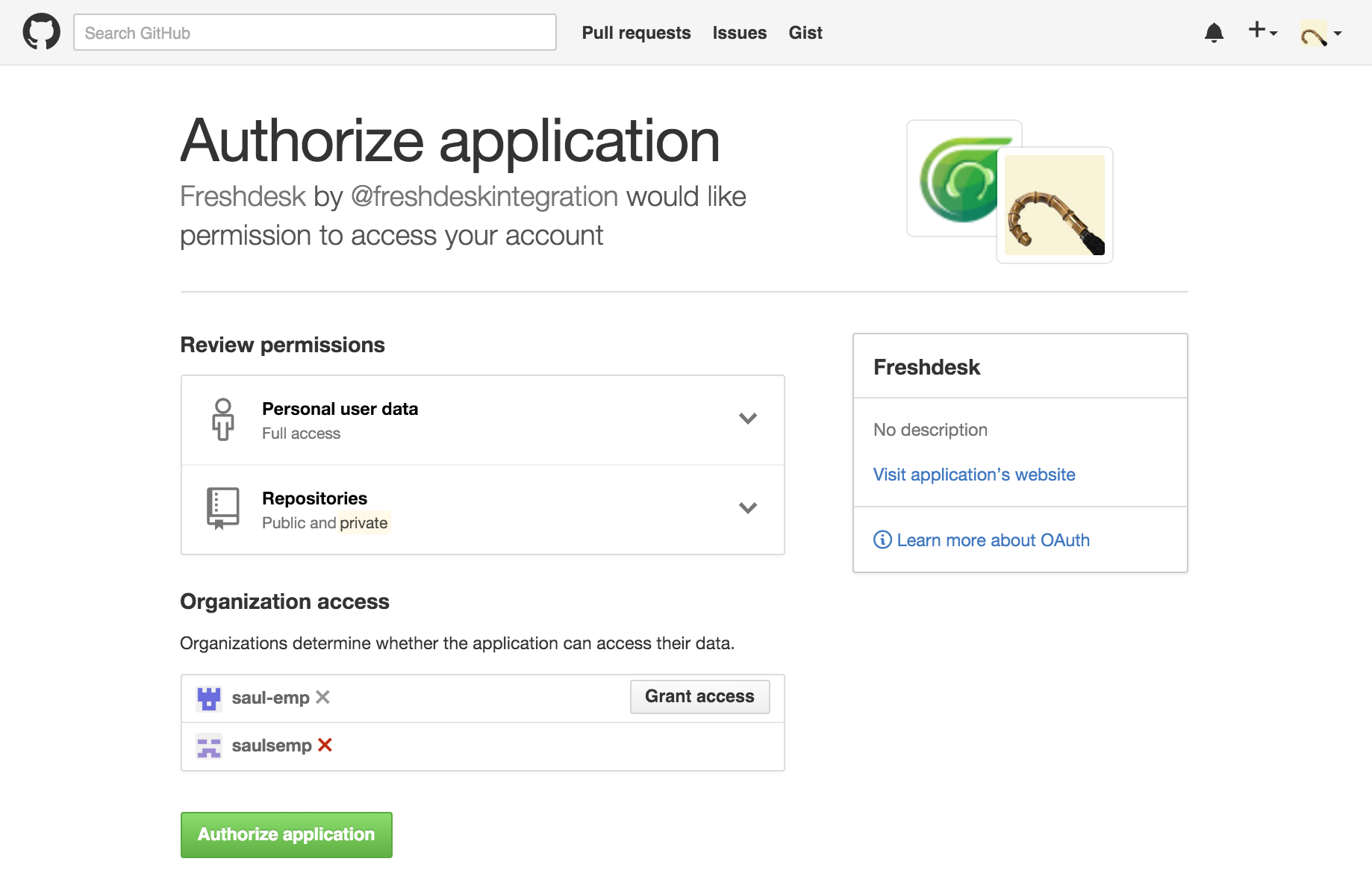
Task: Click 'Full access' permission text
Action: pos(301,434)
